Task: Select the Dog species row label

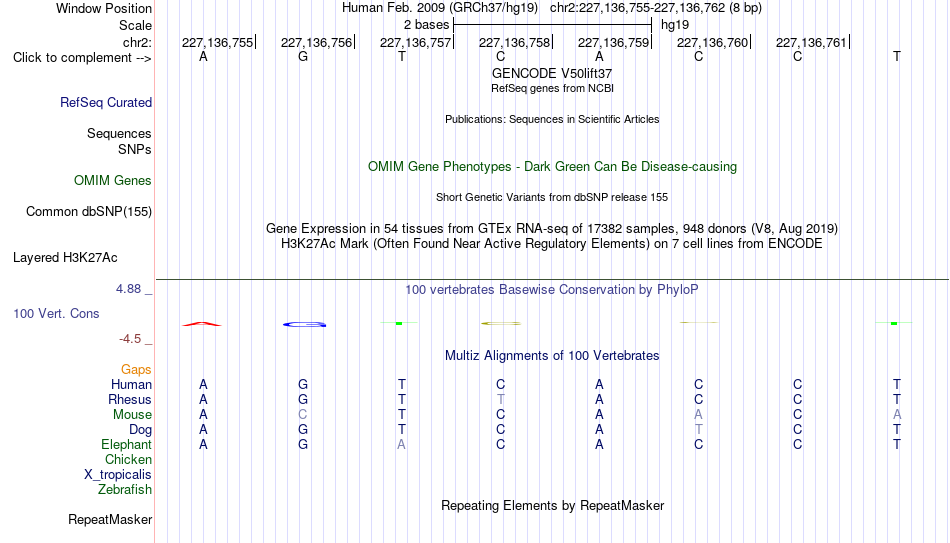Action: coord(141,430)
